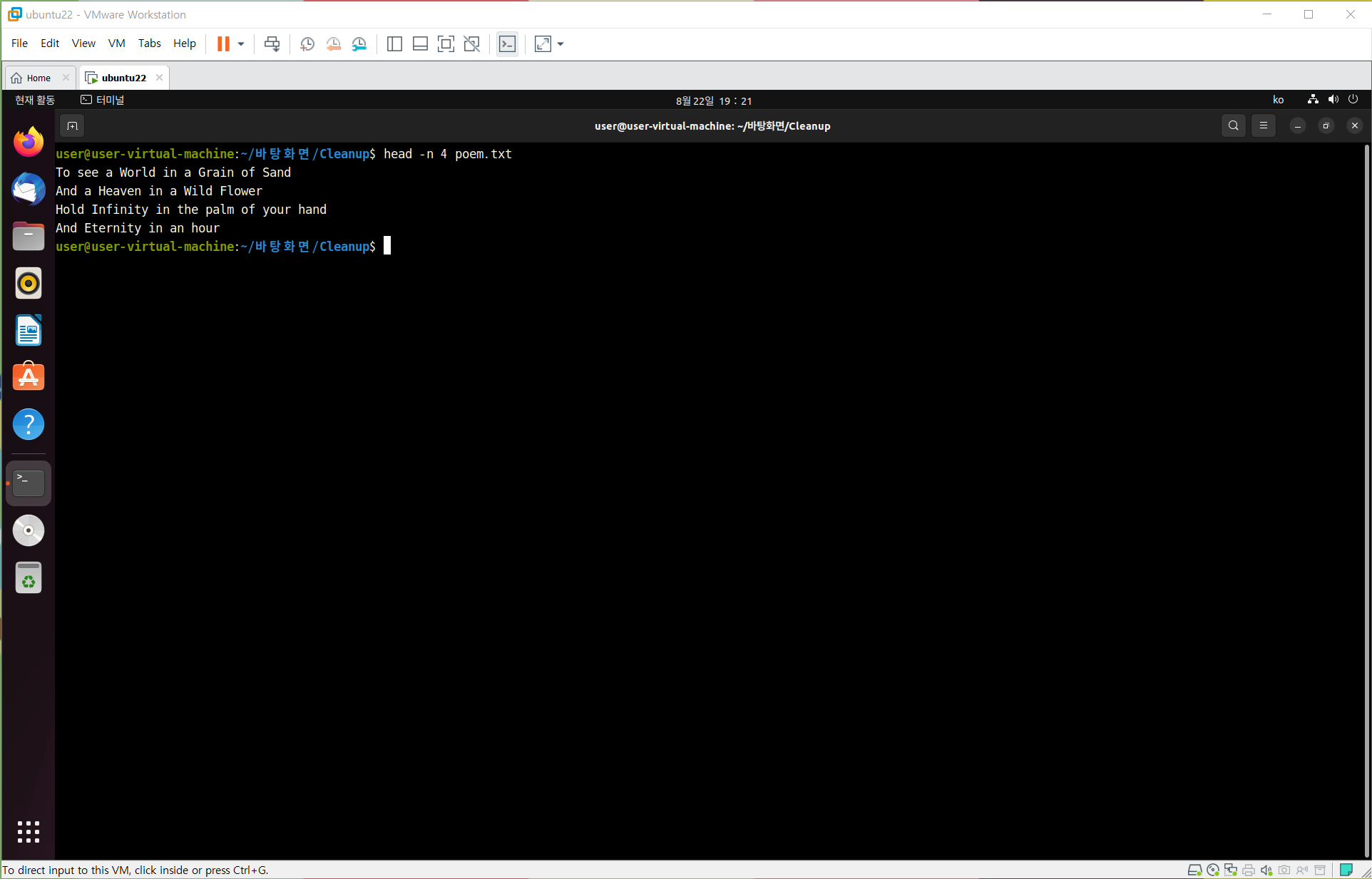Open the terminal hamburger menu
The width and height of the screenshot is (1372, 879).
1263,126
